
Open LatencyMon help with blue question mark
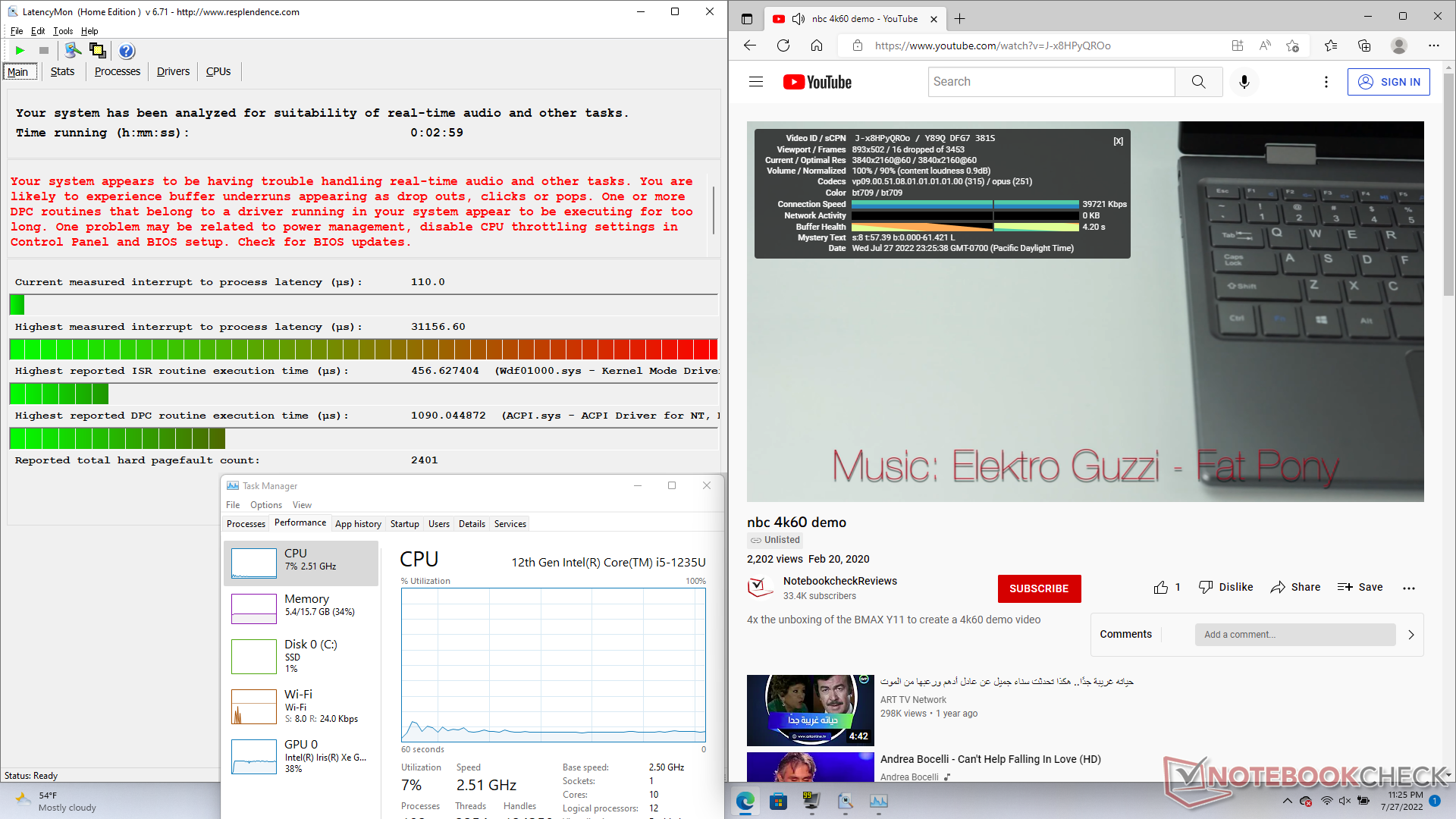127,51
